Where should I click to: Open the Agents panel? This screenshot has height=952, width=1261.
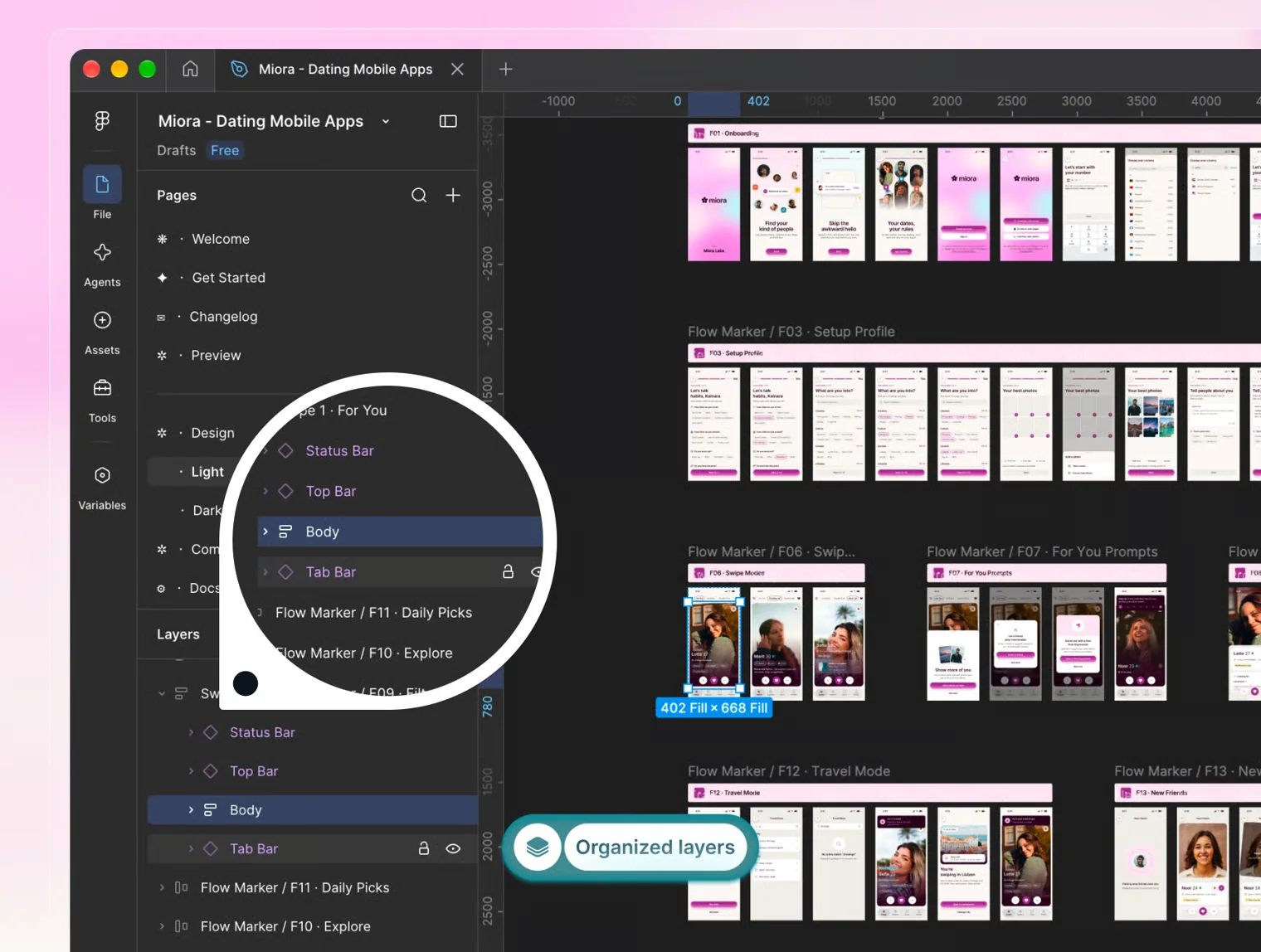click(x=102, y=265)
